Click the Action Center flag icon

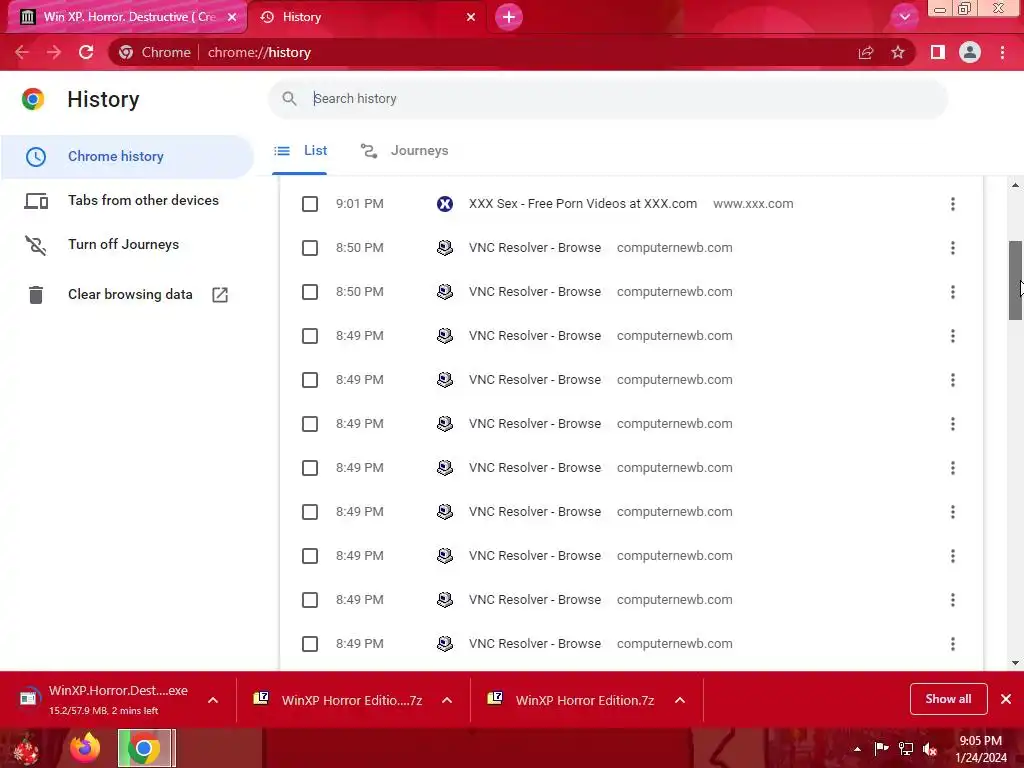tap(881, 748)
